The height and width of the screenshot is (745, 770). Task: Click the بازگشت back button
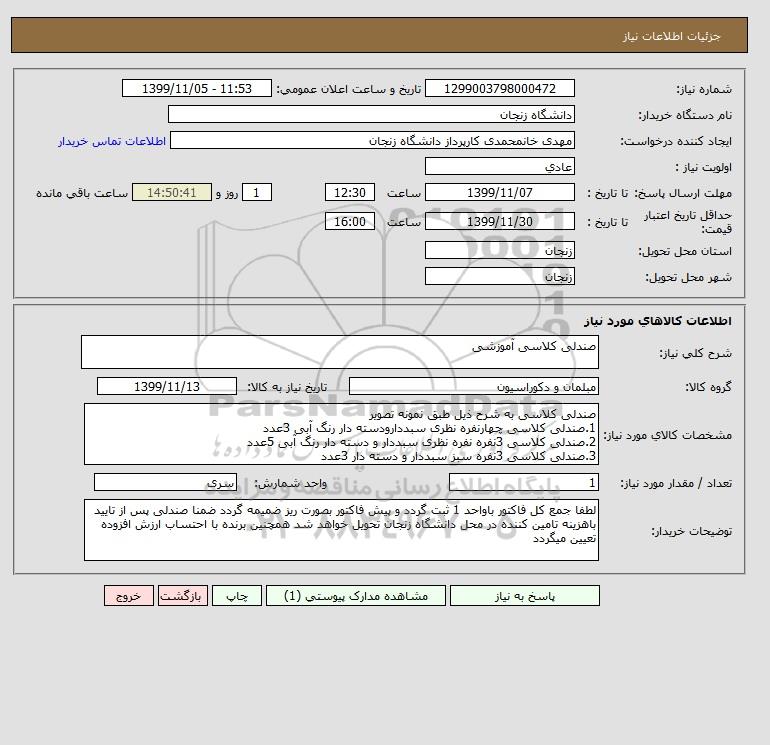coord(183,596)
